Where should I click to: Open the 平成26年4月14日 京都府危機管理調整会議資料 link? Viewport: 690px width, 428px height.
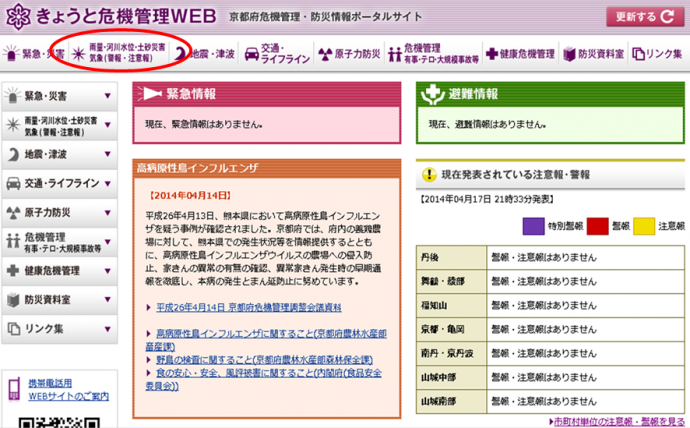(x=248, y=307)
